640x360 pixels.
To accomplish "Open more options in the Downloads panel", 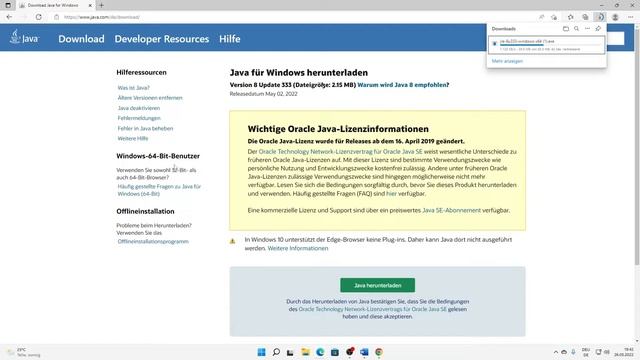I will [587, 29].
